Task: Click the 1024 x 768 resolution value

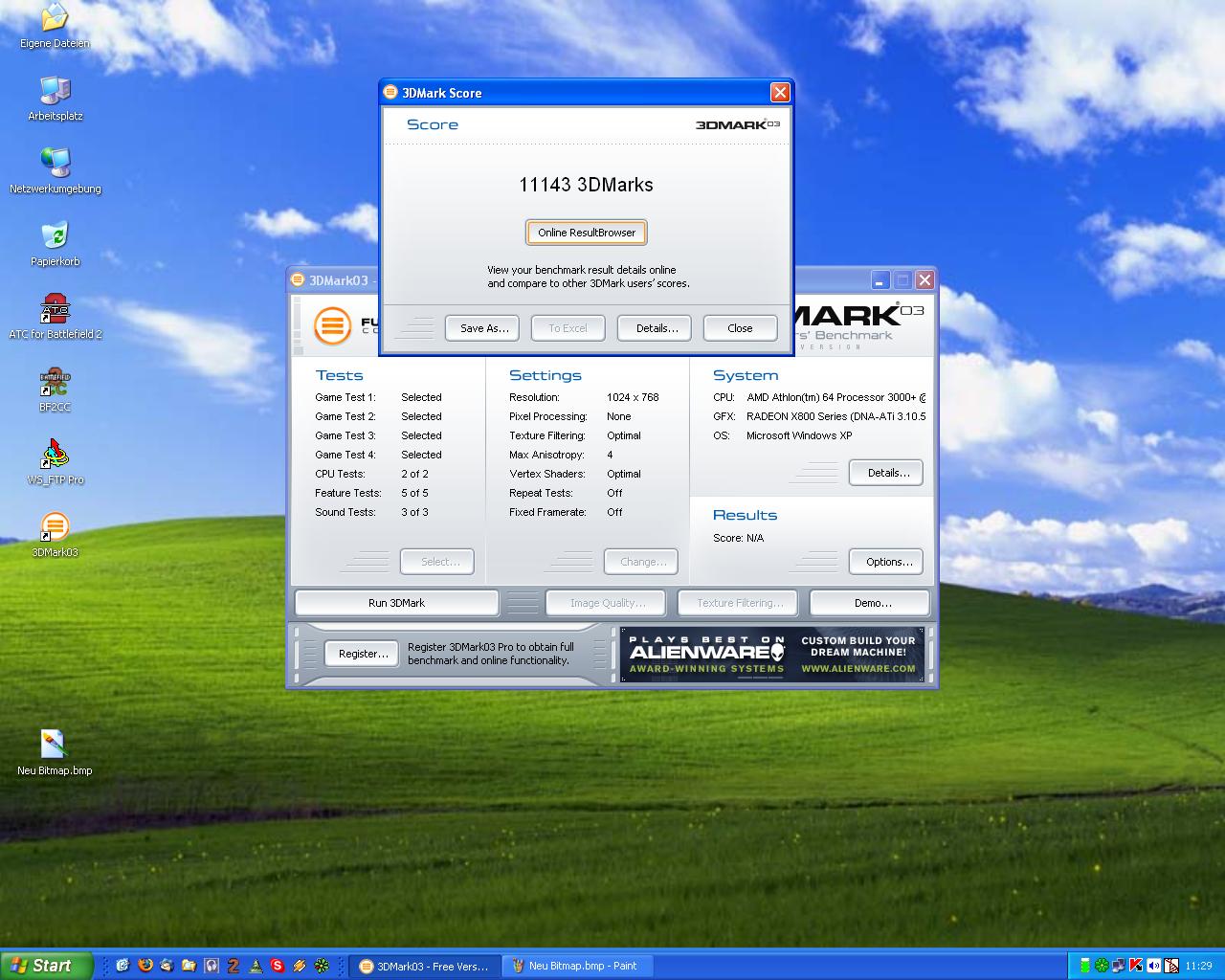Action: (x=633, y=397)
